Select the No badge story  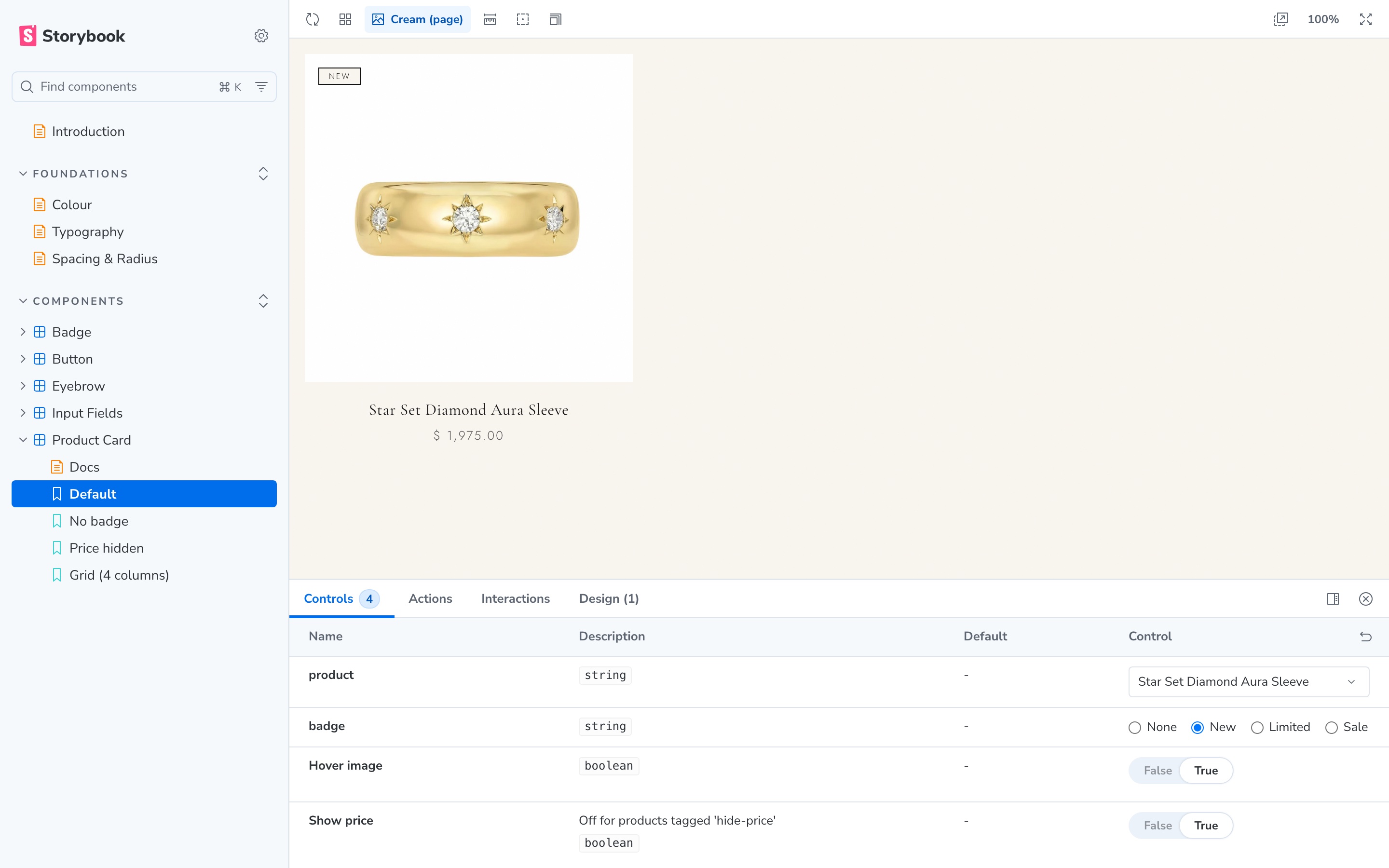click(x=99, y=521)
